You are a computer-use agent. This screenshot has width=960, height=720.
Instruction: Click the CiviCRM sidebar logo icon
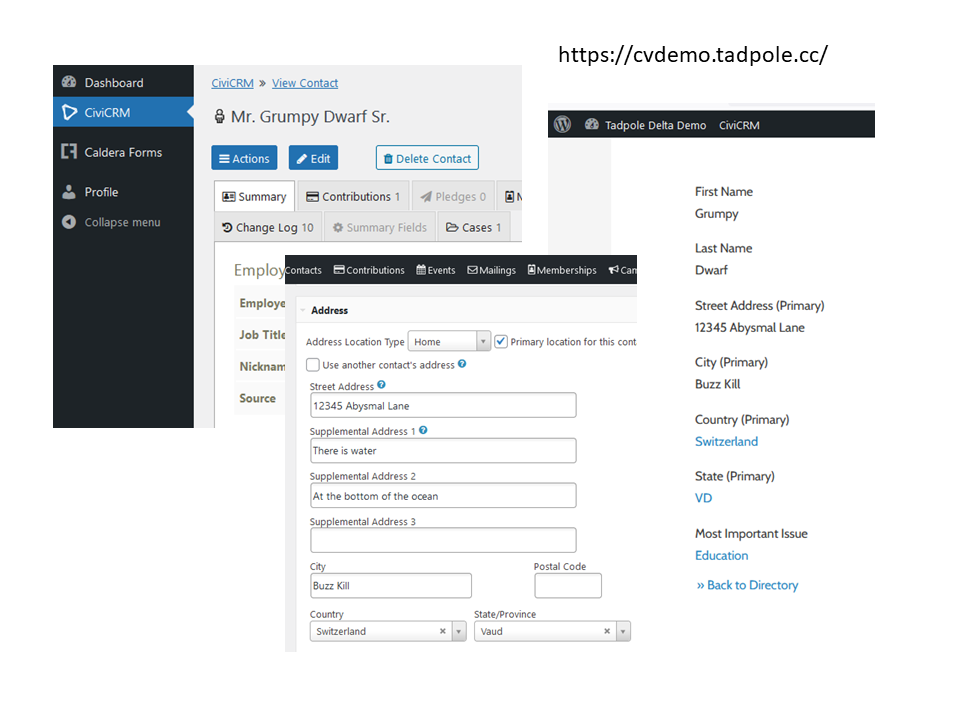[x=69, y=113]
